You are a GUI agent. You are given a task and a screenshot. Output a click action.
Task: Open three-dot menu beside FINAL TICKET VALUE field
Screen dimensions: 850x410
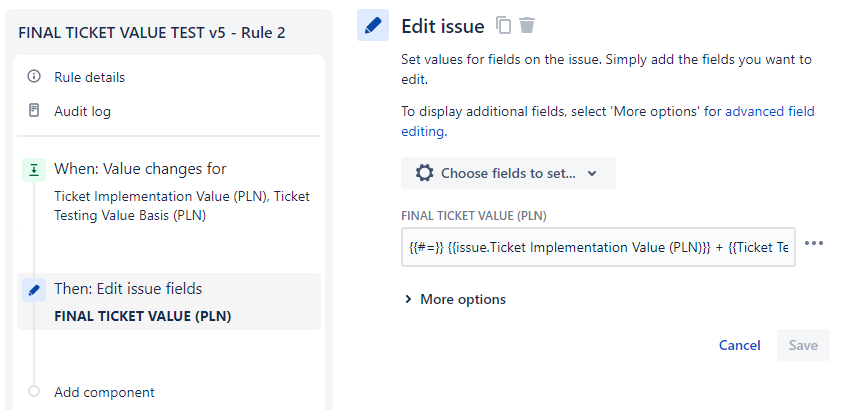point(814,244)
